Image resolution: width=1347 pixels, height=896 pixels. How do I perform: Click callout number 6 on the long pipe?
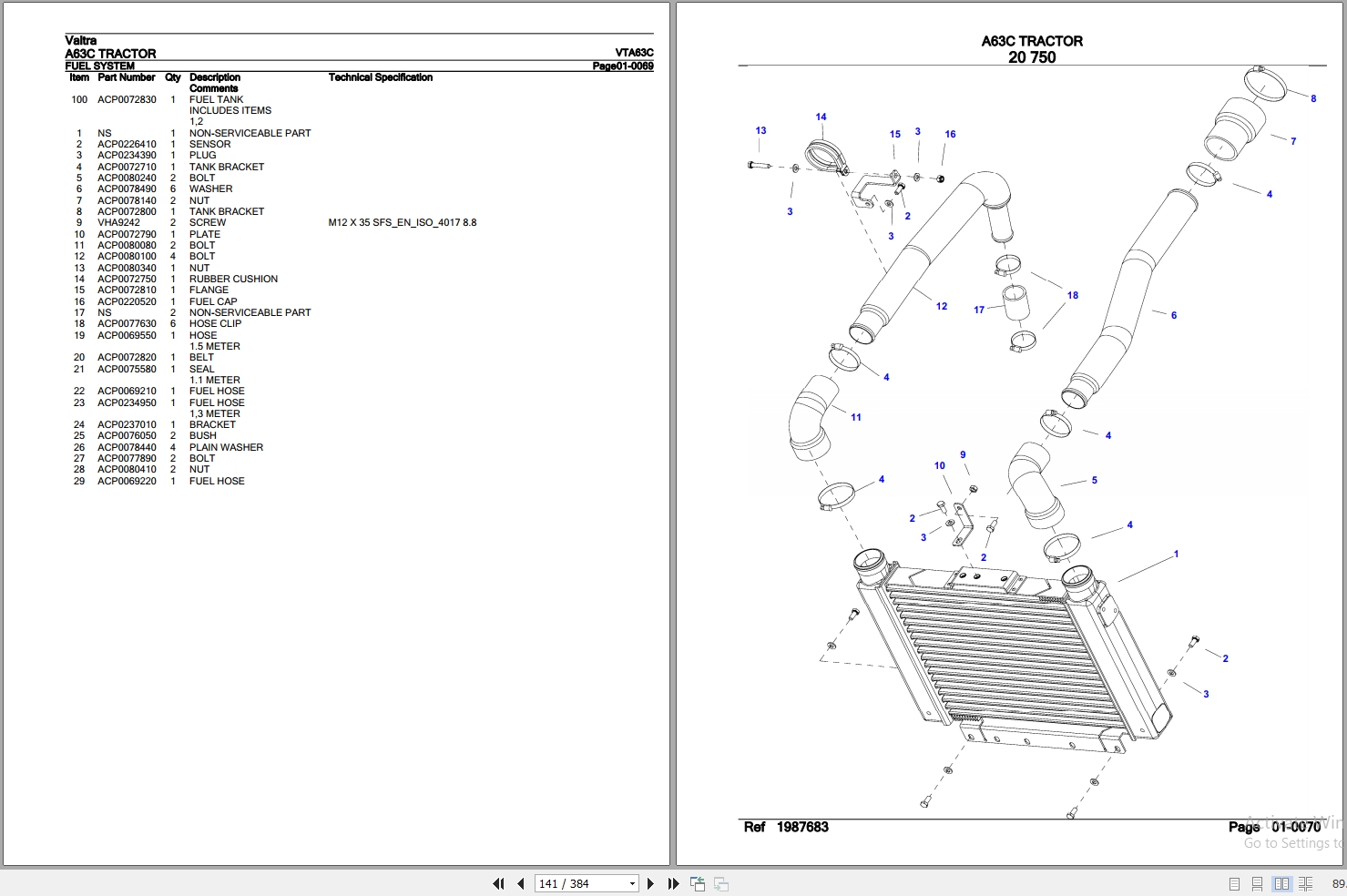click(1174, 315)
